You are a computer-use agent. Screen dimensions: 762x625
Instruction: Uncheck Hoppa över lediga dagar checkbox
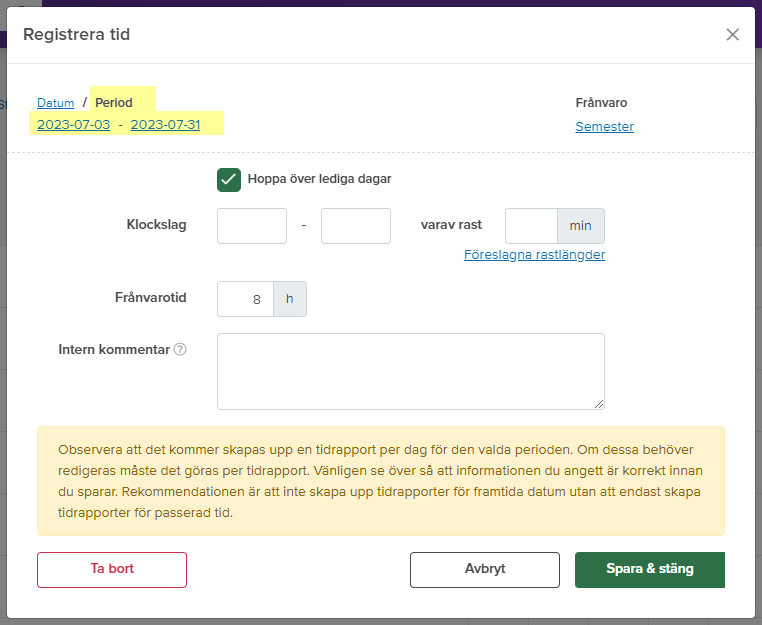click(229, 180)
